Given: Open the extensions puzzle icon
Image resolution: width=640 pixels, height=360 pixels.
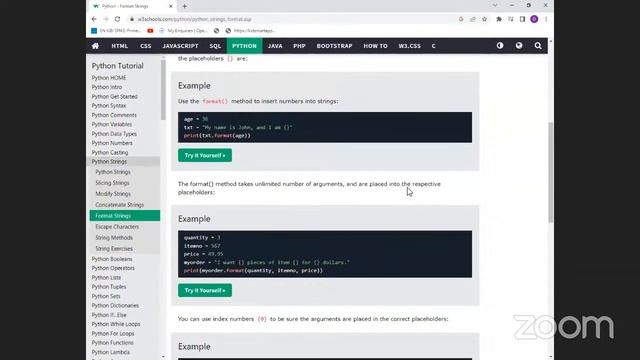Looking at the screenshot, I should tap(499, 19).
